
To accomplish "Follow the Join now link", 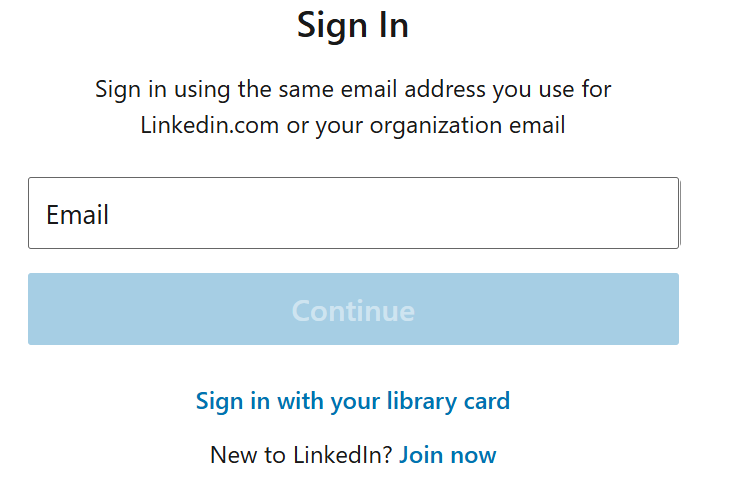I will click(x=447, y=455).
